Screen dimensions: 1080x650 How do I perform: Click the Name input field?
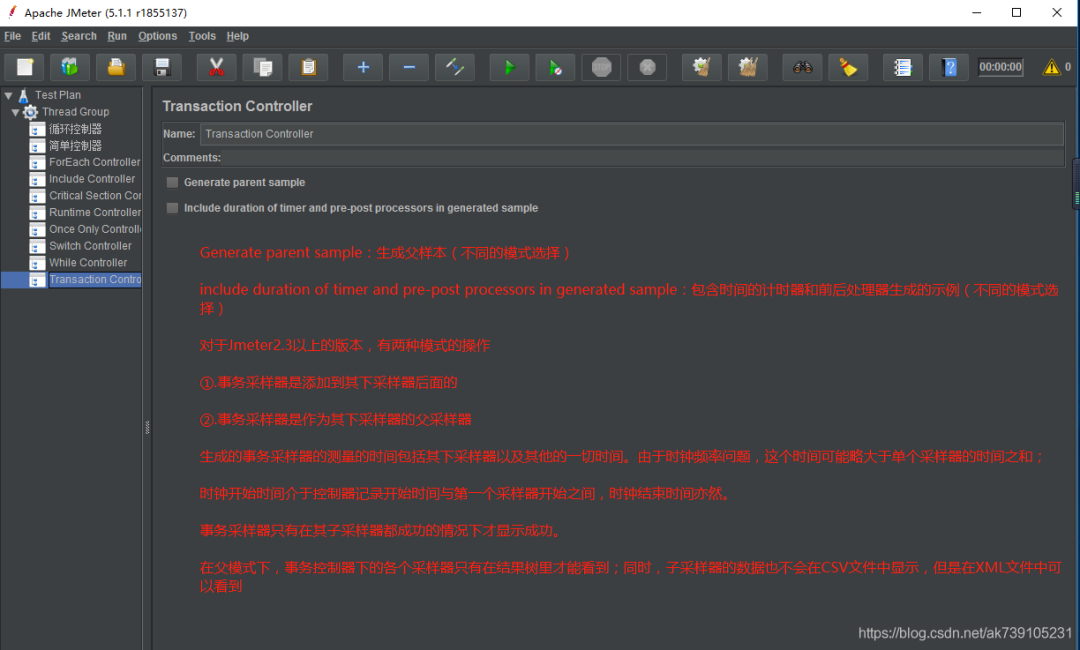coord(632,134)
